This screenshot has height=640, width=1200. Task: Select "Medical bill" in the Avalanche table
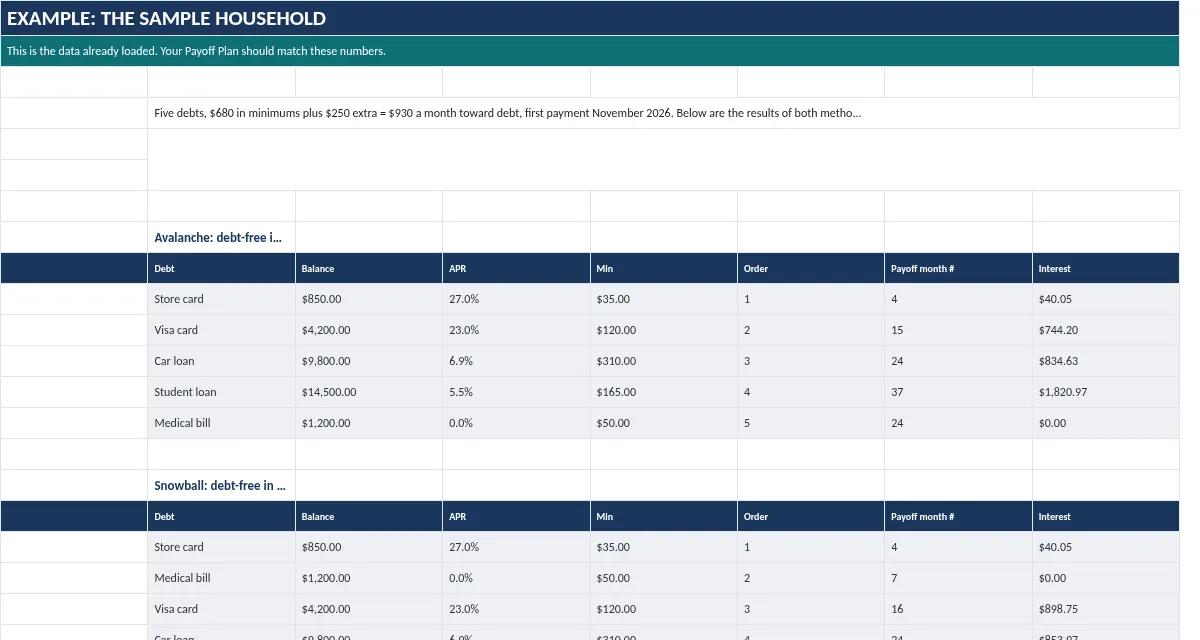pyautogui.click(x=221, y=423)
